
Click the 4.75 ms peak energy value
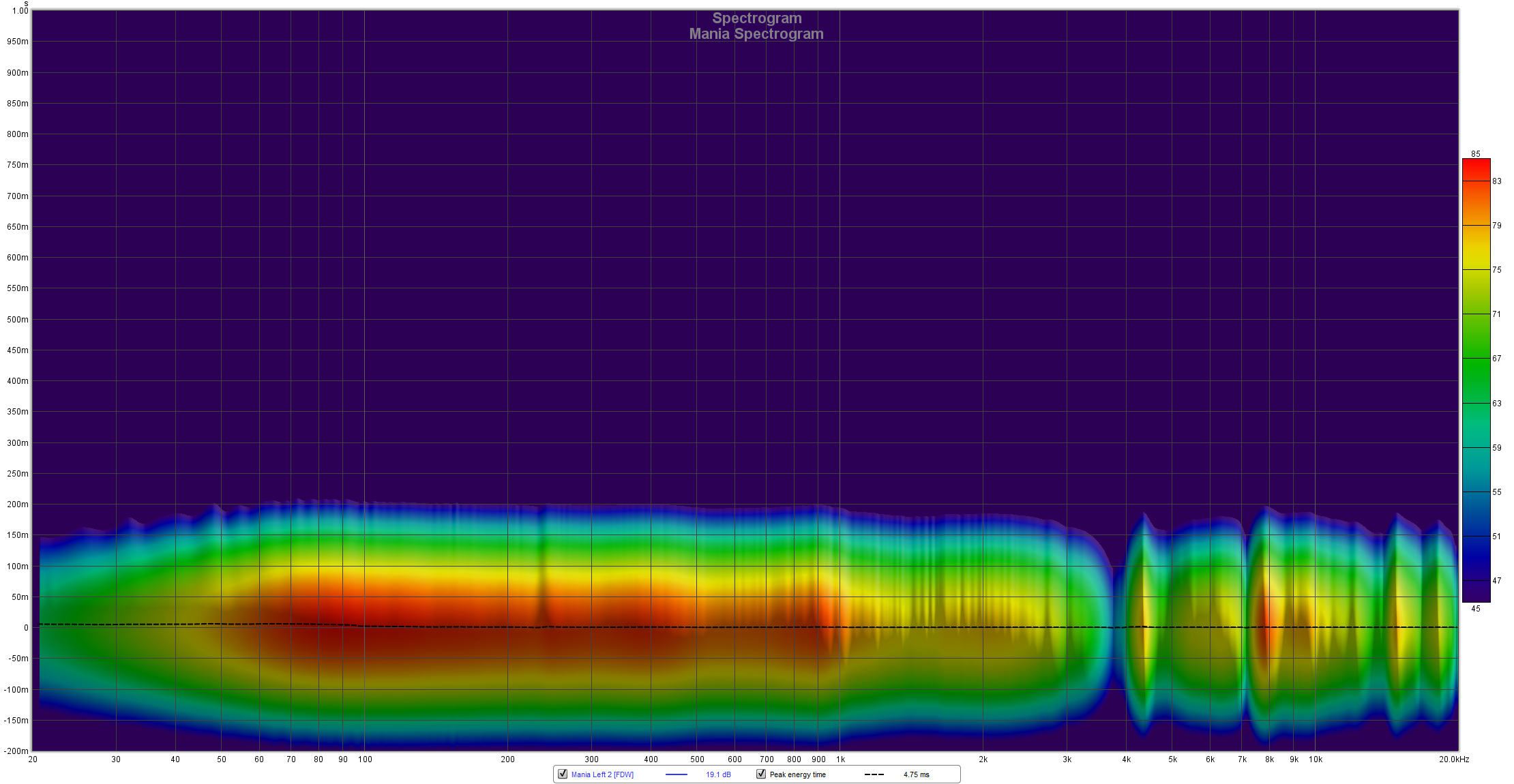click(916, 774)
